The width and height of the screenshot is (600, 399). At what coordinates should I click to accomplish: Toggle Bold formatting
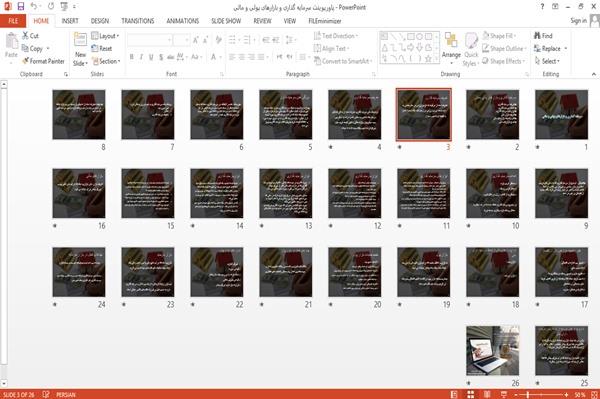tap(132, 57)
